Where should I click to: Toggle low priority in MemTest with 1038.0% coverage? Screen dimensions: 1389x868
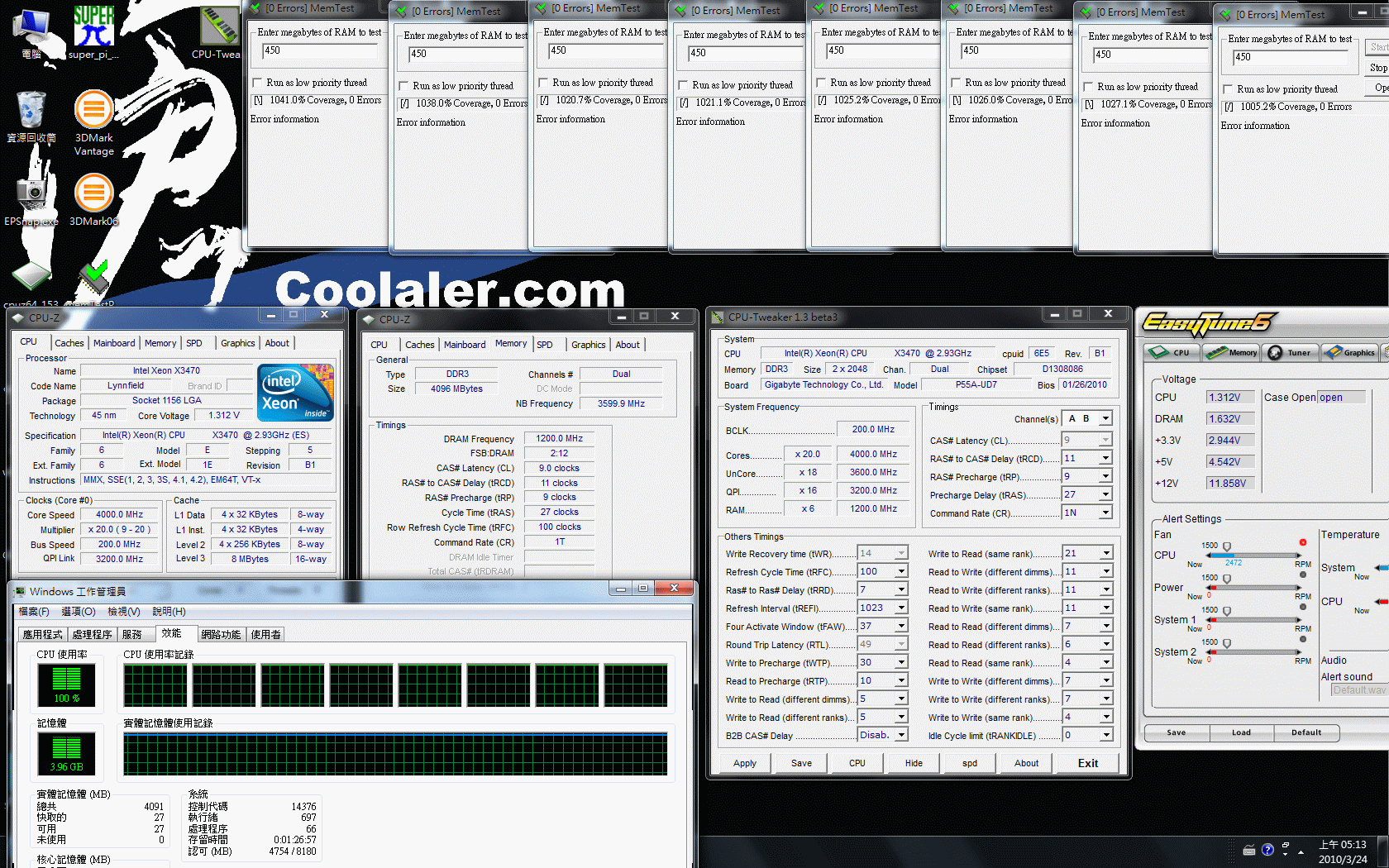click(x=404, y=86)
